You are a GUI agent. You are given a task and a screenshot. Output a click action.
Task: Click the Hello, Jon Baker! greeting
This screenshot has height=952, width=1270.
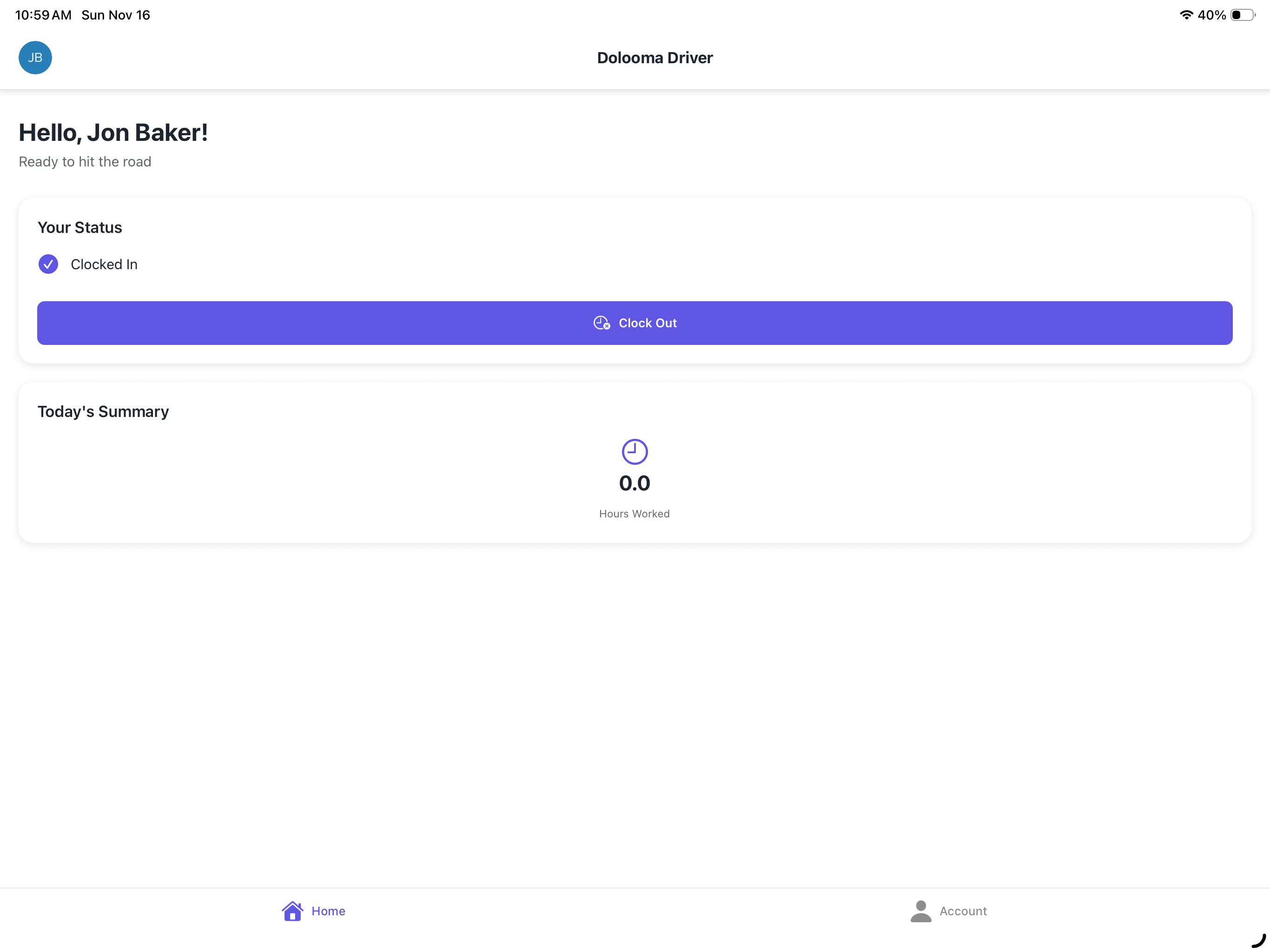click(x=113, y=132)
